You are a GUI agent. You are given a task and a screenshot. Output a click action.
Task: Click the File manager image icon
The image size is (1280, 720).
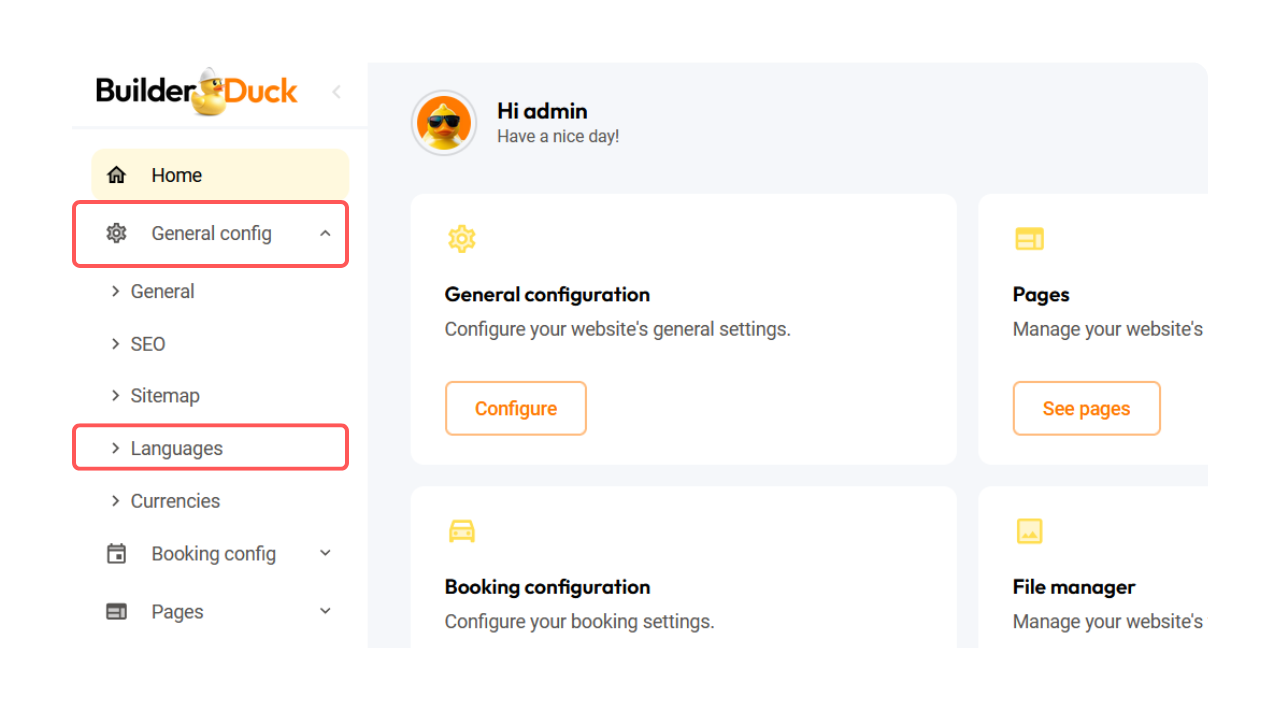tap(1029, 531)
